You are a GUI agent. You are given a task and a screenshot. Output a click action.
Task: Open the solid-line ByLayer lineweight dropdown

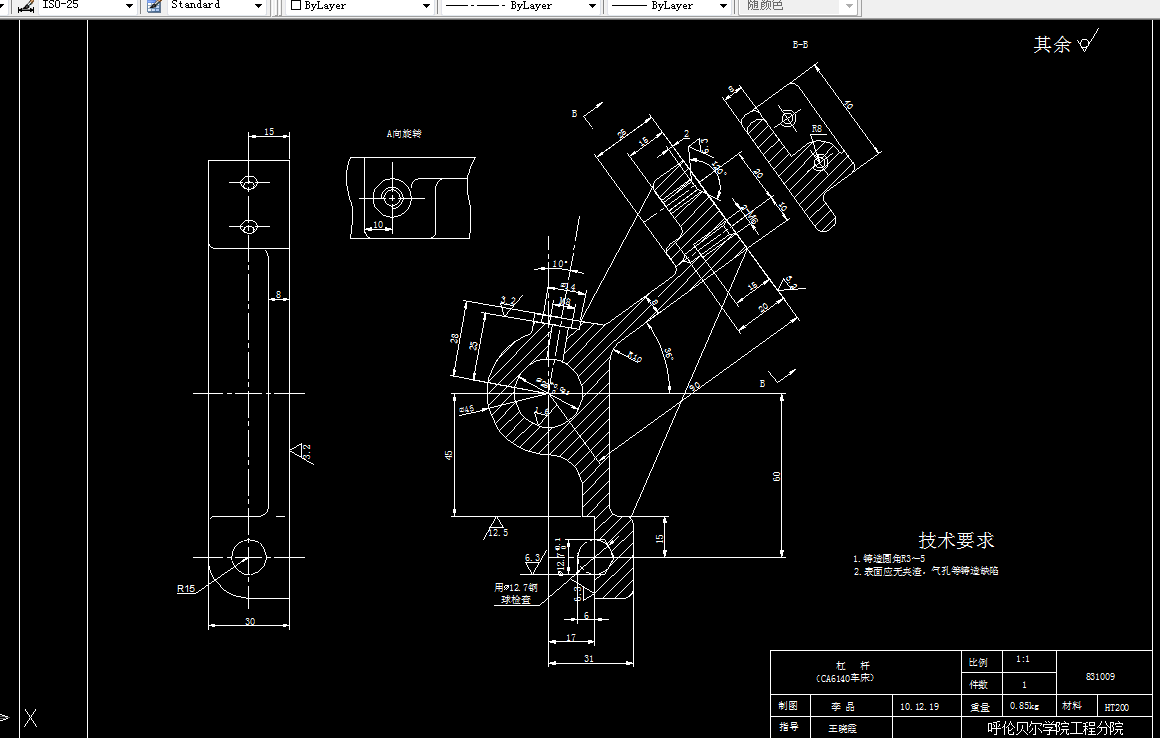pos(724,6)
